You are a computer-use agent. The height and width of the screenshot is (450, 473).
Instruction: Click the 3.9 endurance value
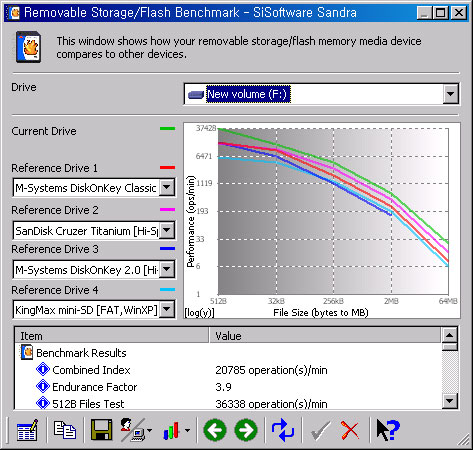point(223,387)
